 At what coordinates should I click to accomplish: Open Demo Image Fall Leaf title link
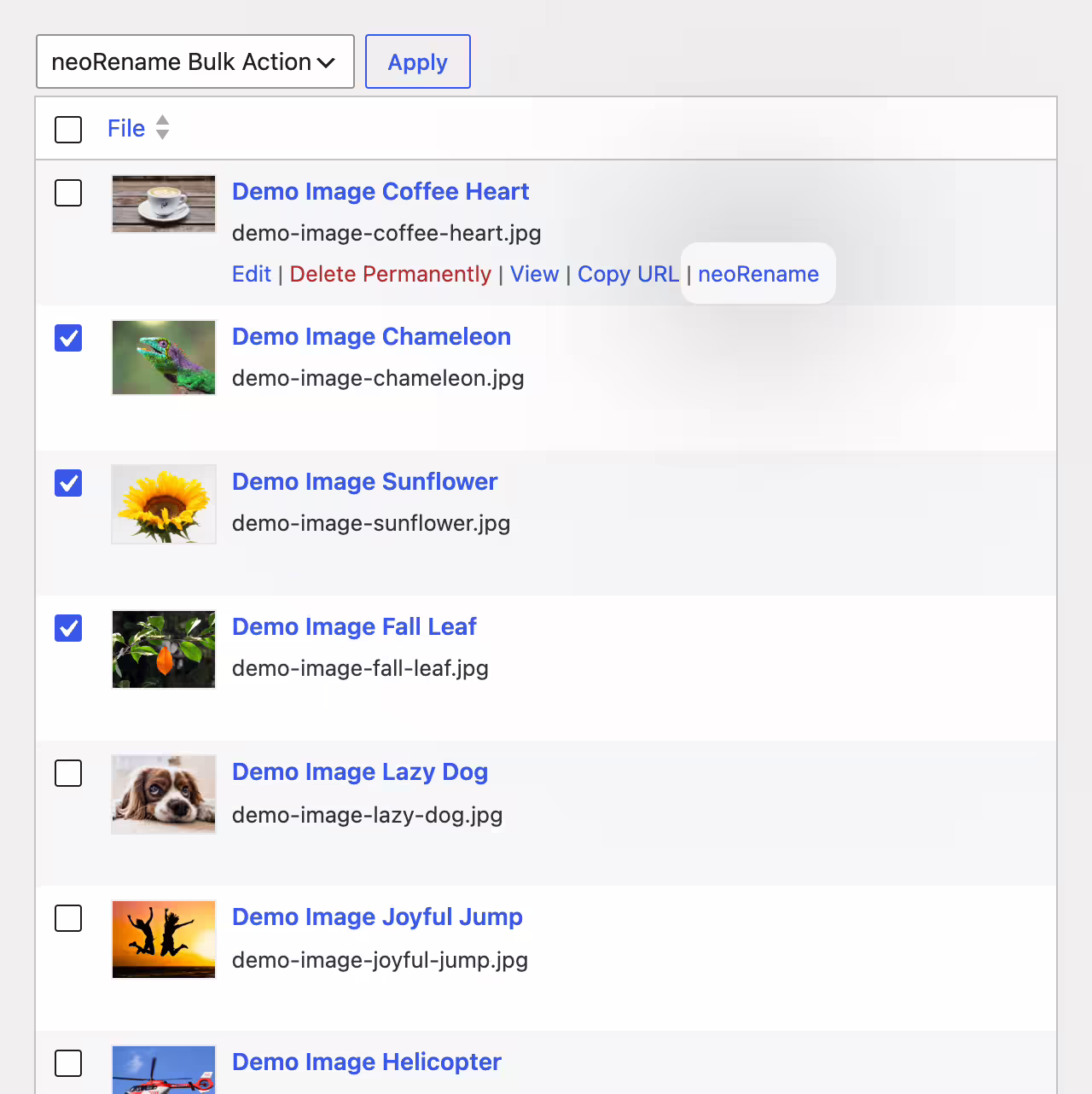click(x=354, y=626)
